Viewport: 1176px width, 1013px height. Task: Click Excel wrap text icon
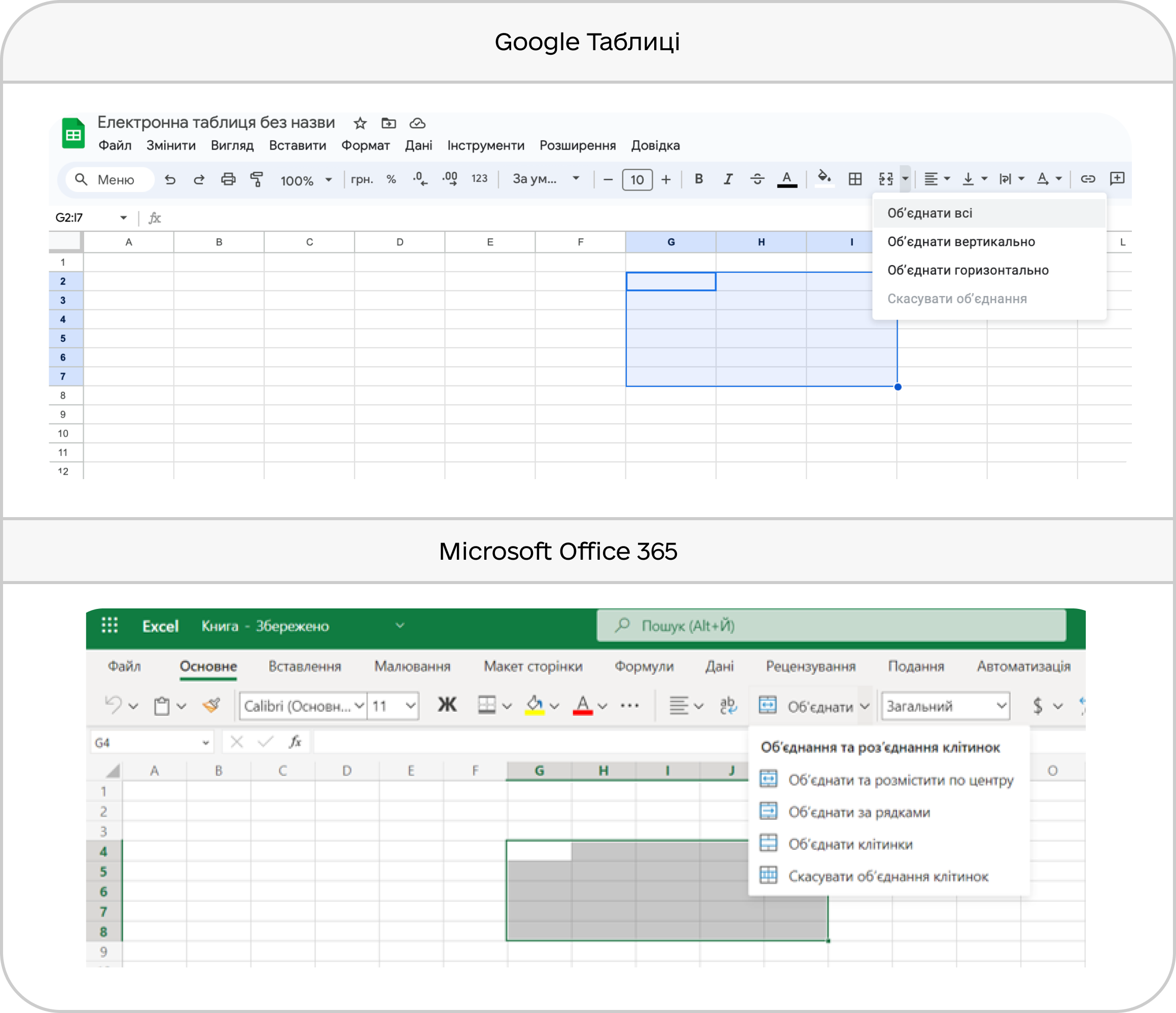[728, 705]
